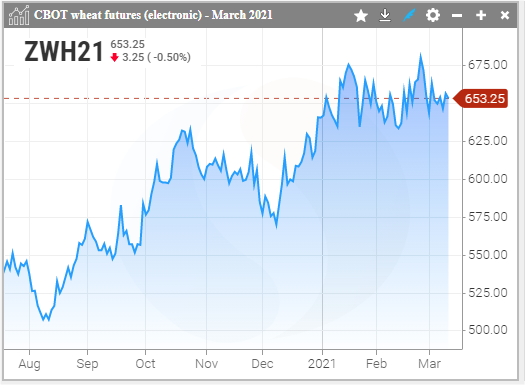Image resolution: width=525 pixels, height=385 pixels.
Task: Close the chart widget with X
Action: (x=505, y=15)
